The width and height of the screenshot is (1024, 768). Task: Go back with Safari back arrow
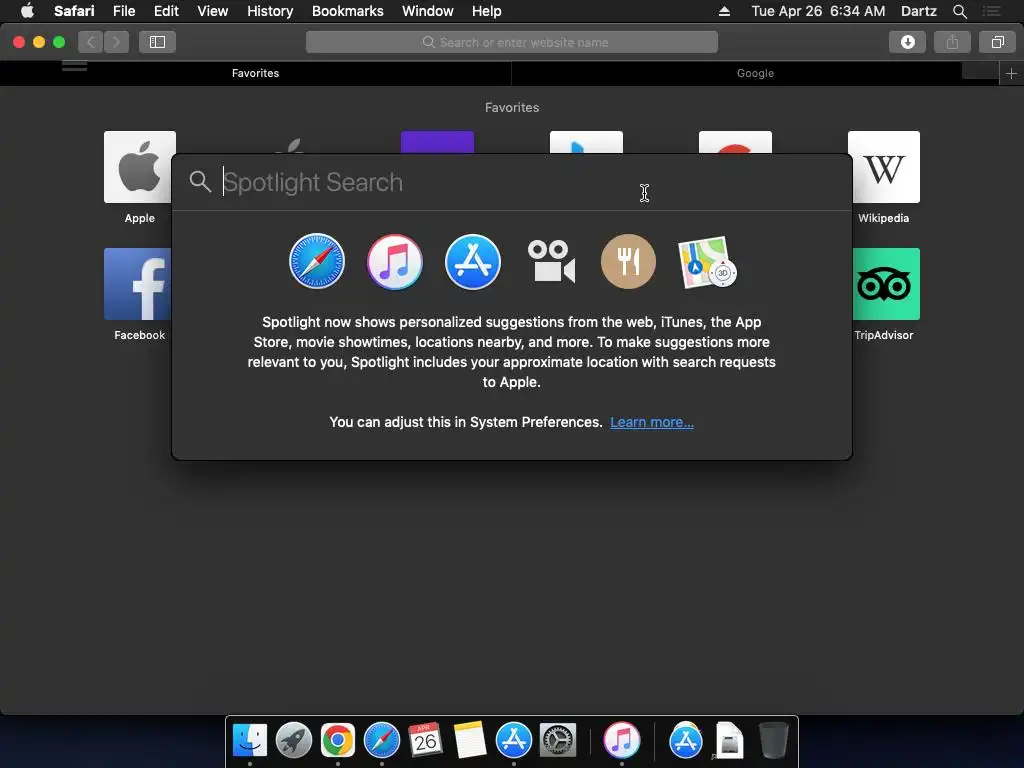(91, 42)
